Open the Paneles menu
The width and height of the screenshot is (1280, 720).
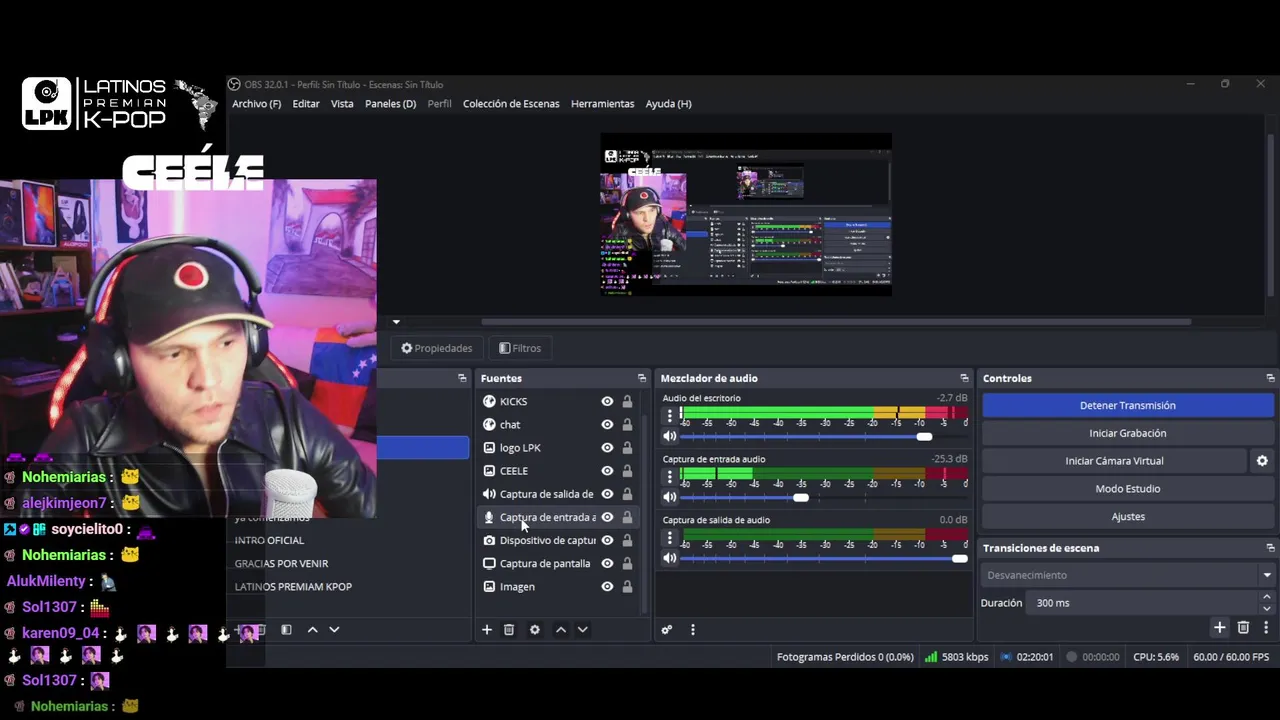(390, 104)
